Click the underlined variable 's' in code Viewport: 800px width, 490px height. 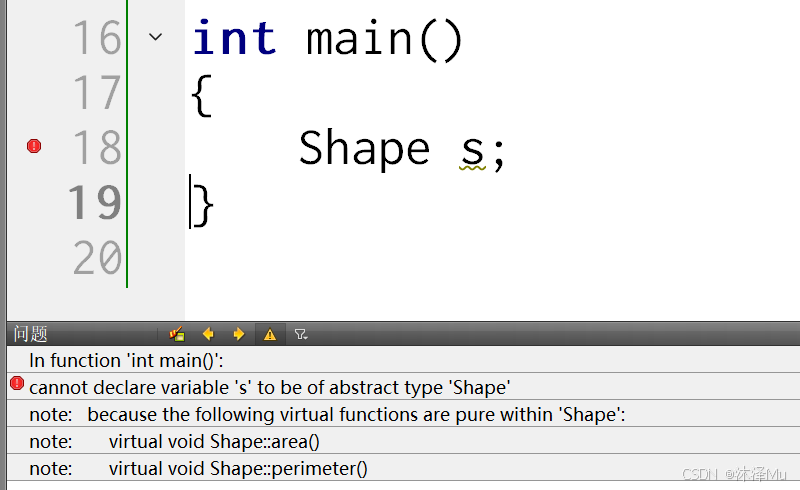472,151
